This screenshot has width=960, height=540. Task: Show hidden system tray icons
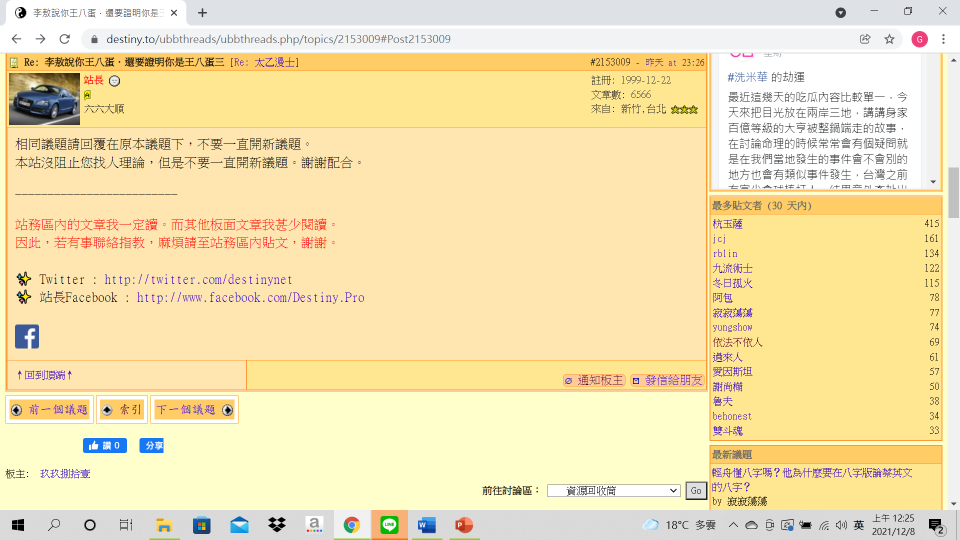(733, 525)
